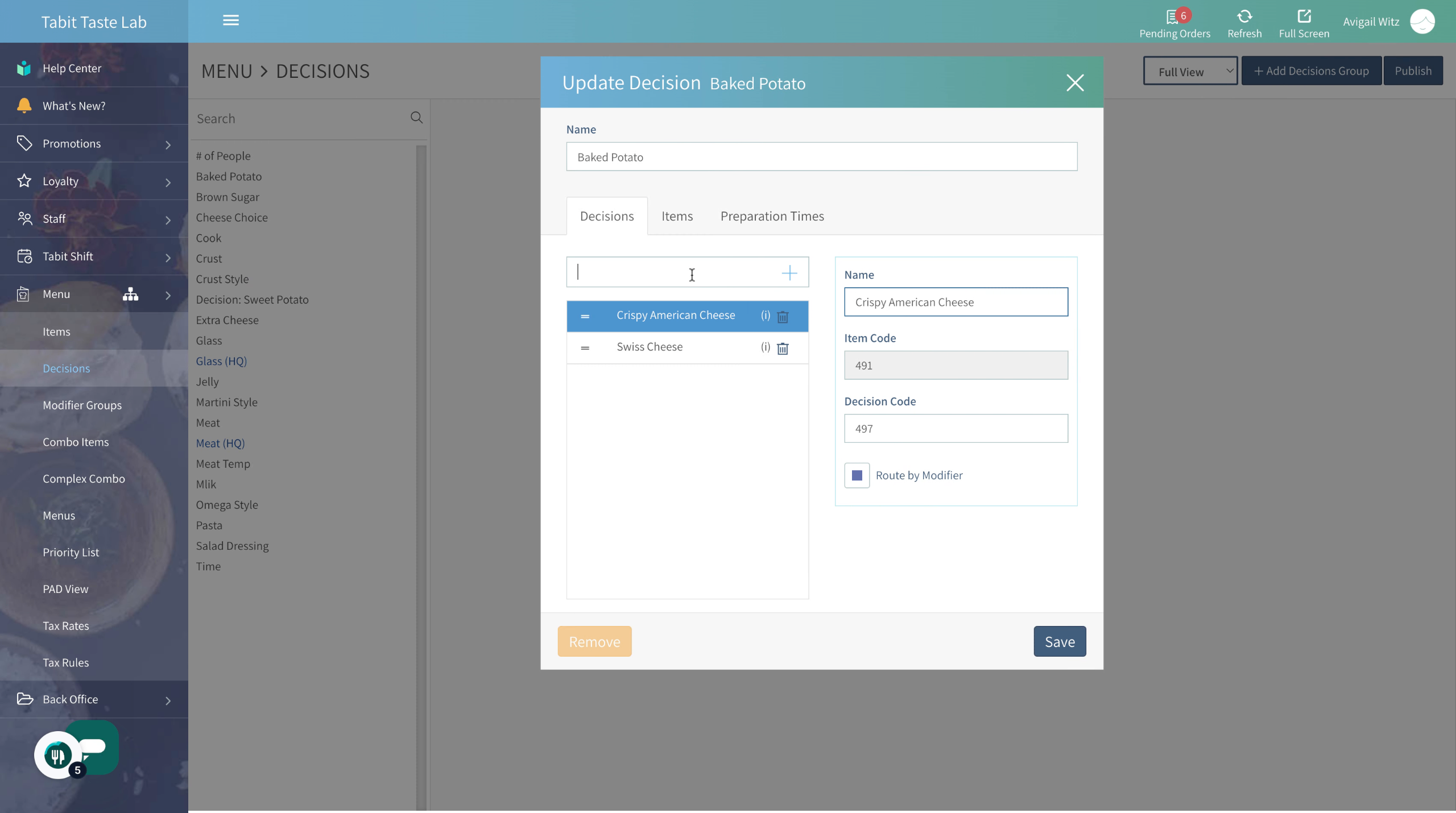This screenshot has height=813, width=1456.
Task: Expand the Back Office sidebar section
Action: (x=94, y=699)
